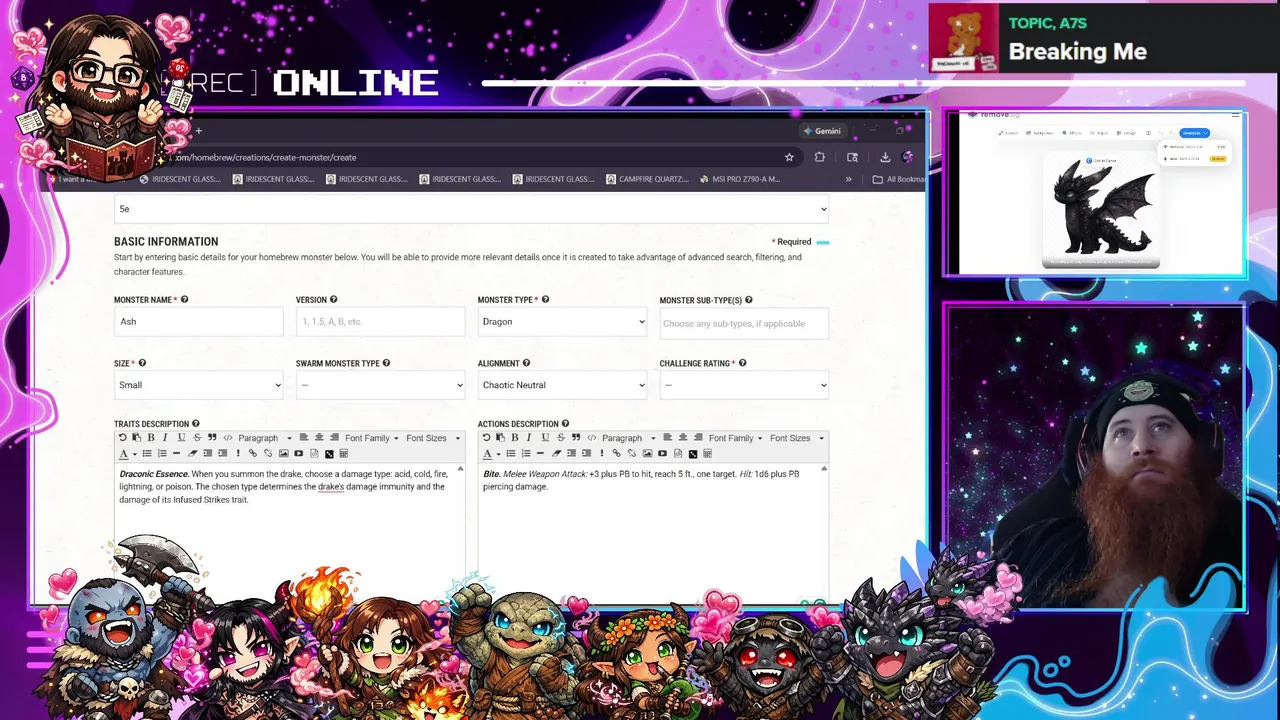Insert blockquote in the Traits Description editor
This screenshot has height=720, width=1280.
(x=212, y=438)
